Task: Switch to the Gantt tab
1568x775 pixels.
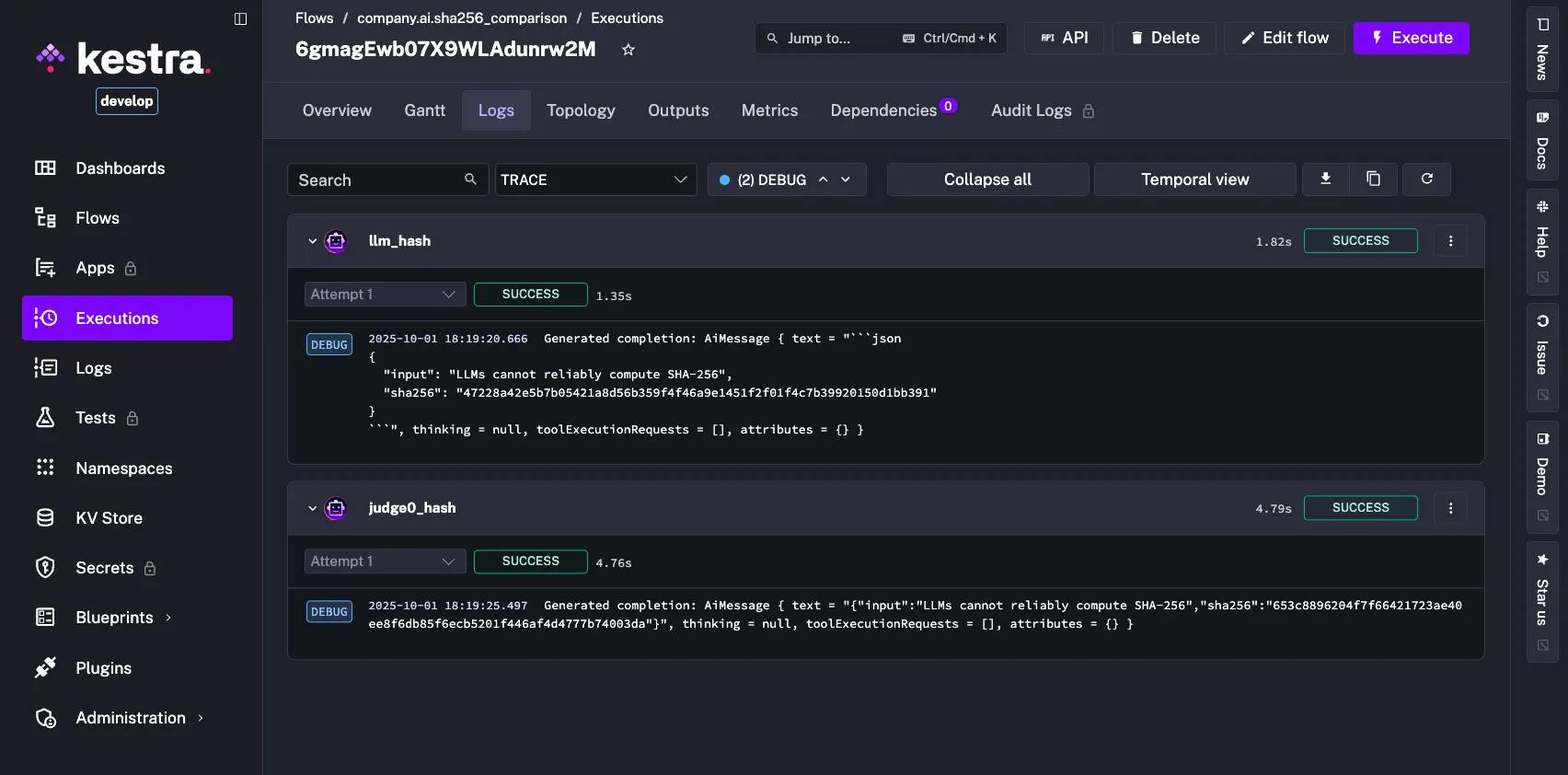Action: (424, 110)
